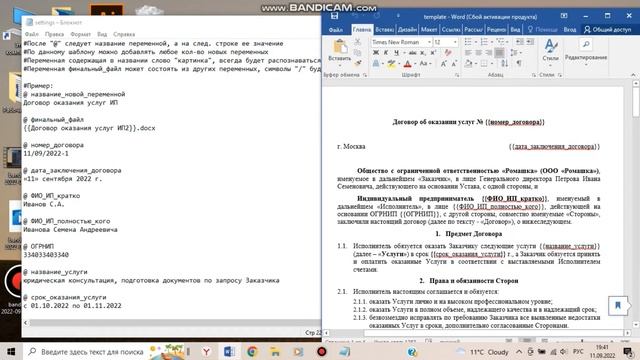
Task: Open Word's Файл tab
Action: click(x=336, y=30)
